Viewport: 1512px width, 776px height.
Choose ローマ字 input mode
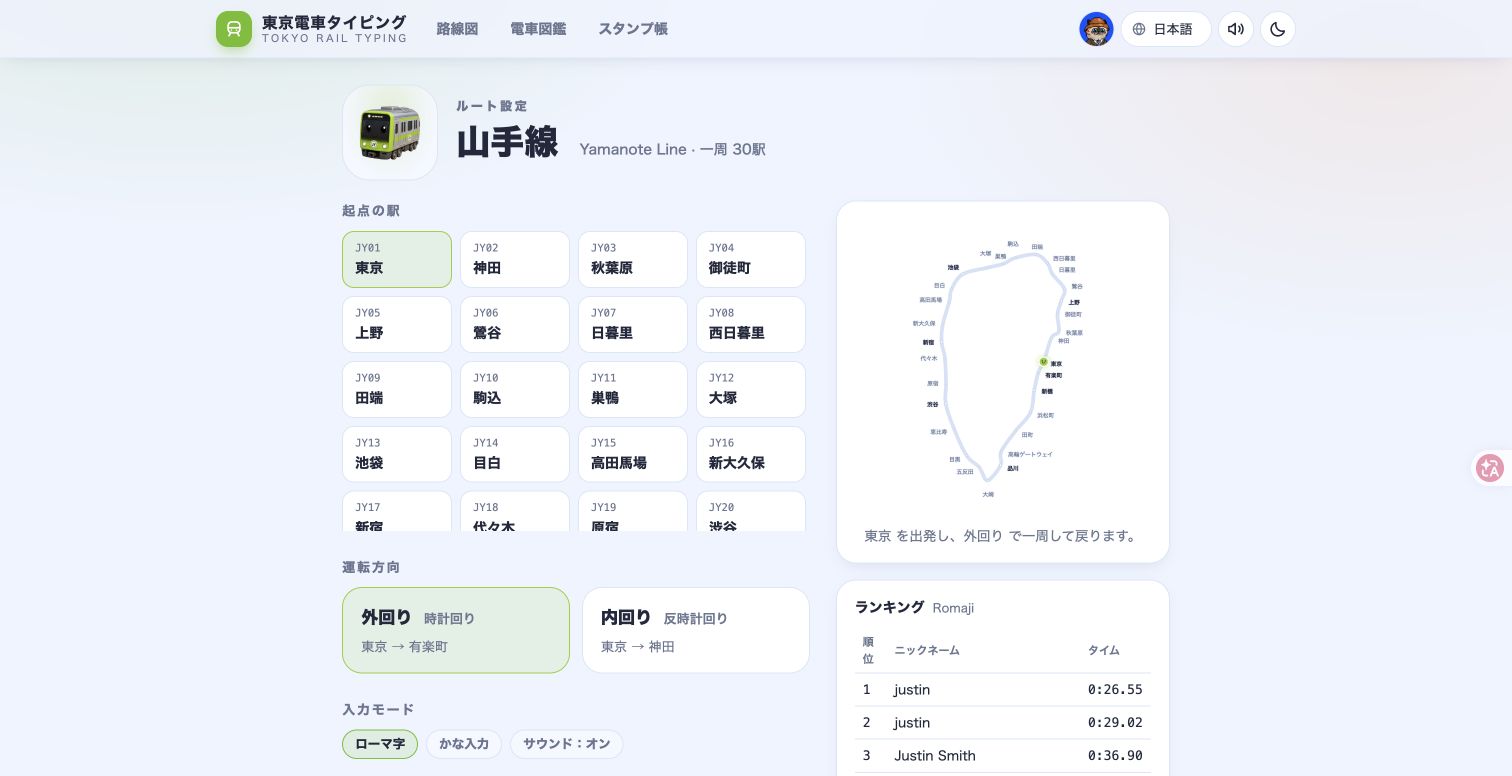[x=380, y=744]
